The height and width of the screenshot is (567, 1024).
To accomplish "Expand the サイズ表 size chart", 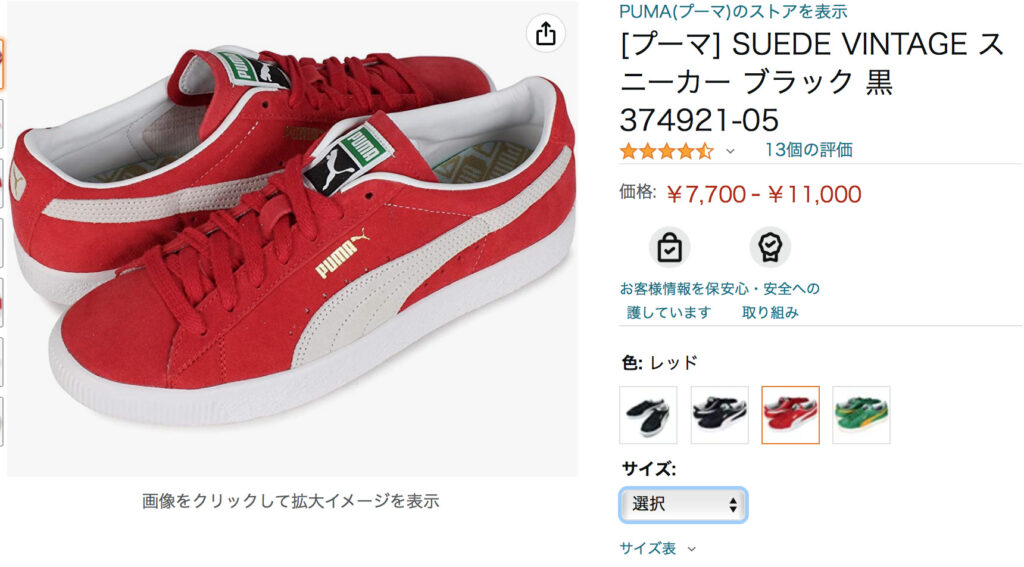I will (x=658, y=548).
